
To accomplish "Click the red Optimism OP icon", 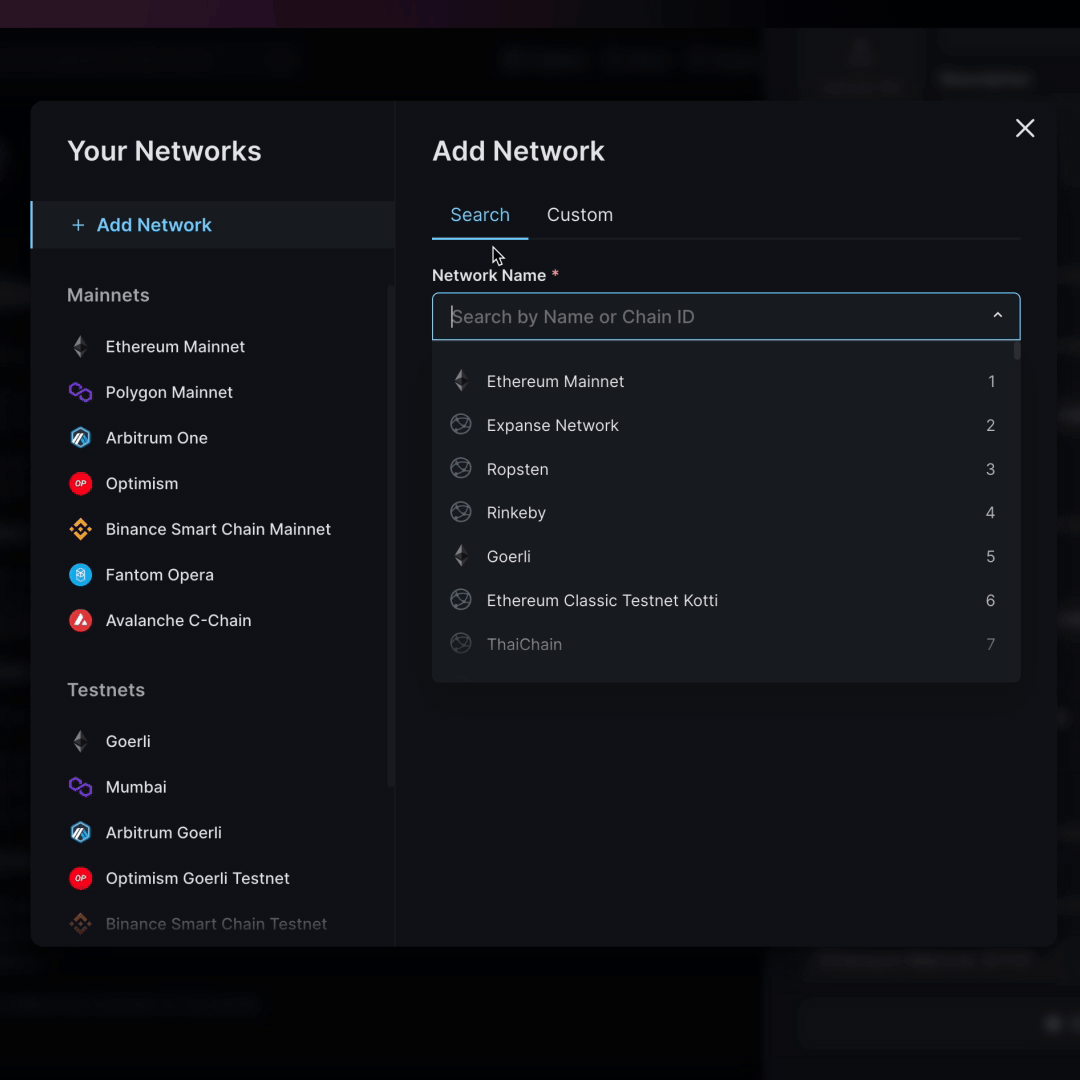I will coord(81,484).
